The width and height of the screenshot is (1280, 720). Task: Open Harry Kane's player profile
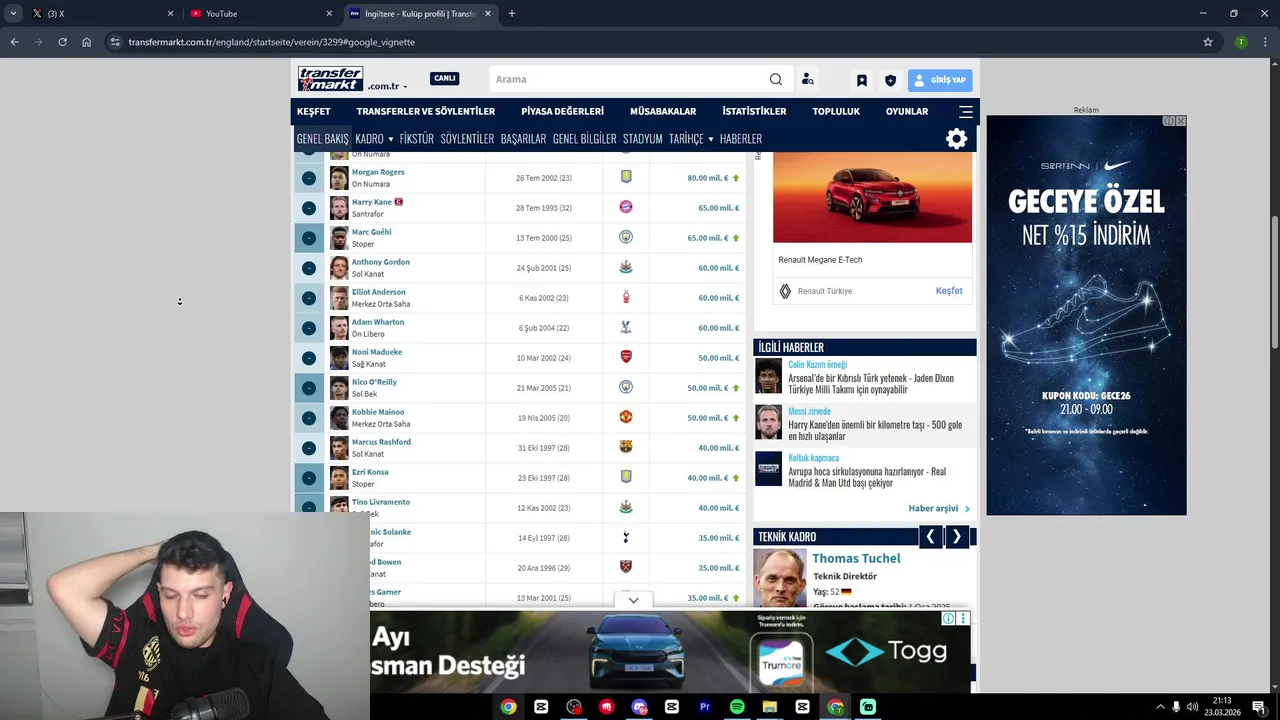point(372,202)
